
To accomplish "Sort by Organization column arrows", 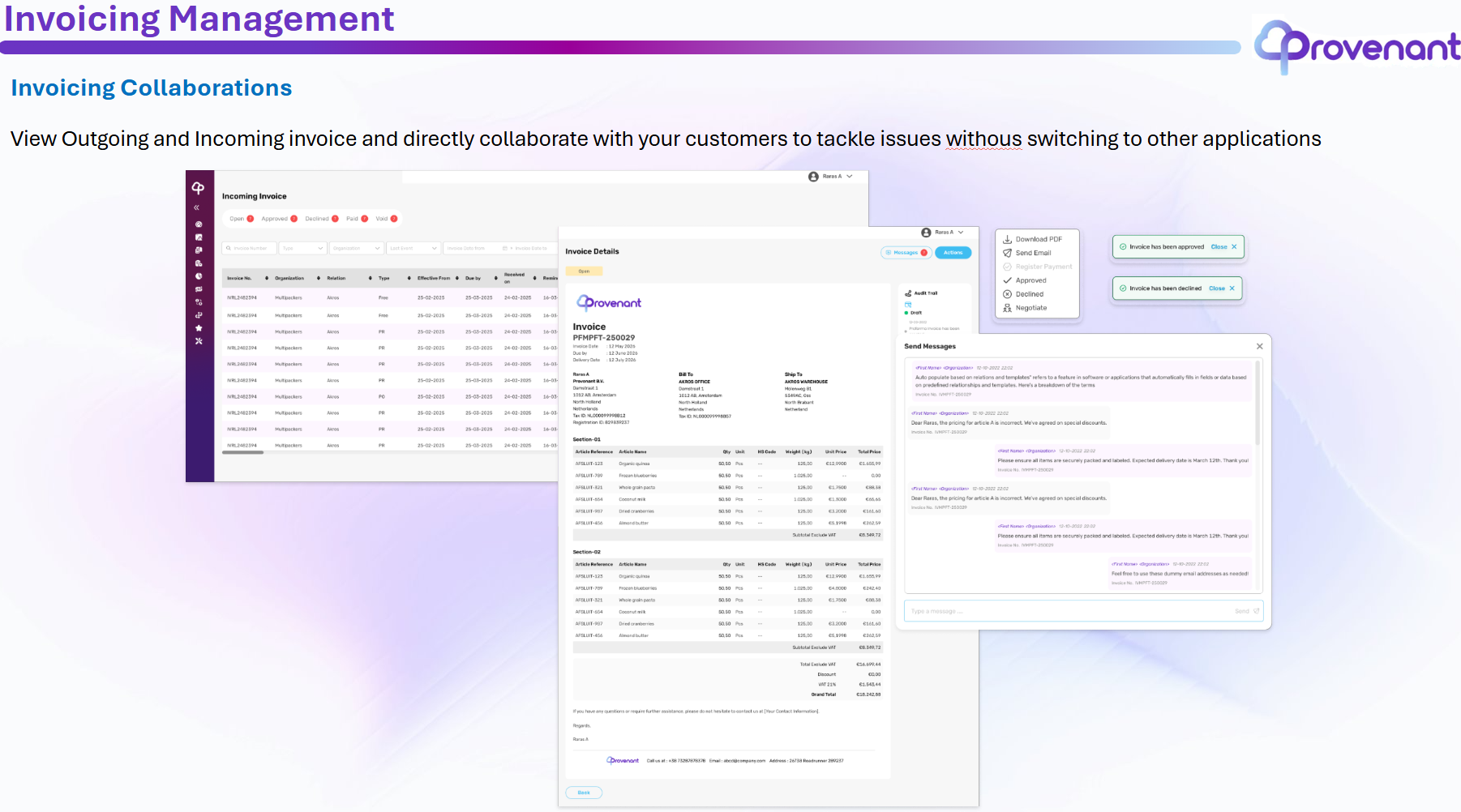I will click(319, 278).
